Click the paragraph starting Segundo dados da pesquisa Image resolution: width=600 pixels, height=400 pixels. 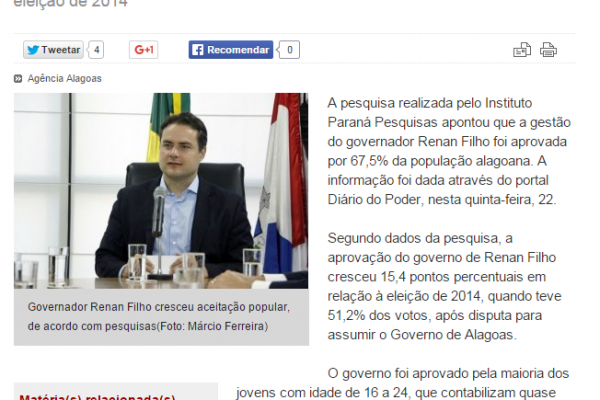point(444,286)
